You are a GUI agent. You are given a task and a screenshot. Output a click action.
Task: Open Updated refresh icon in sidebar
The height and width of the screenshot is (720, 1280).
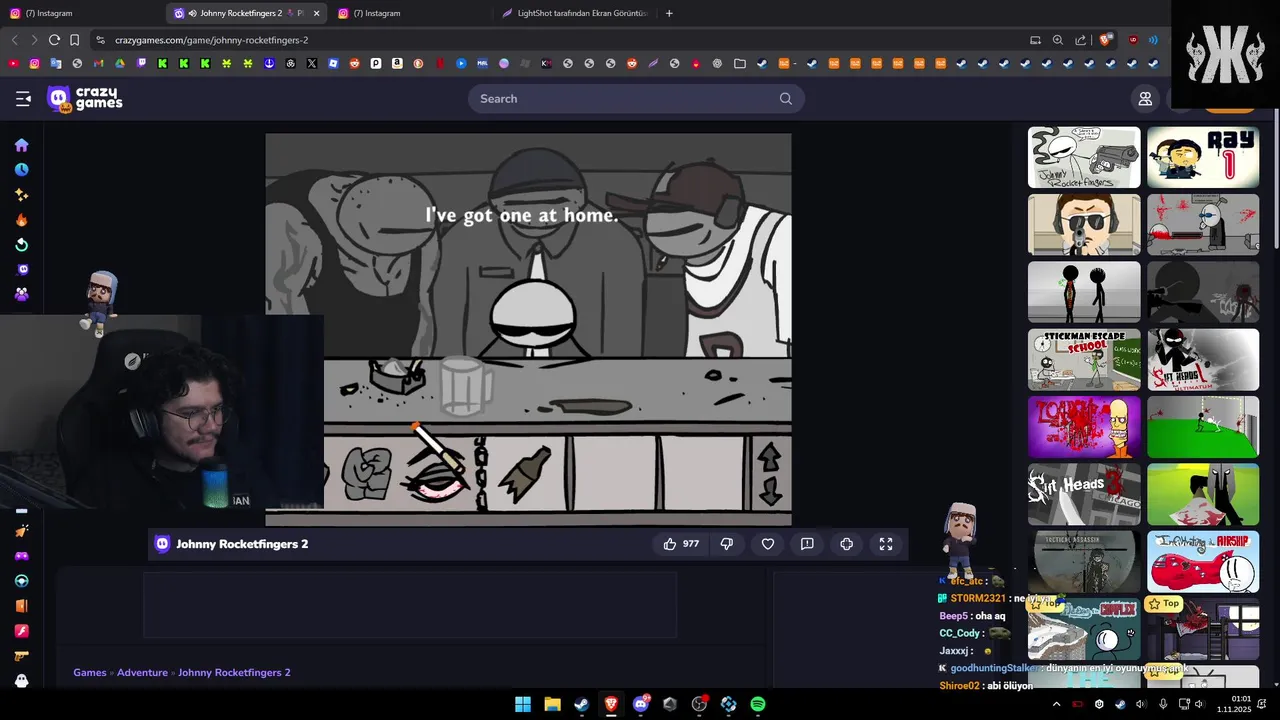tap(21, 245)
